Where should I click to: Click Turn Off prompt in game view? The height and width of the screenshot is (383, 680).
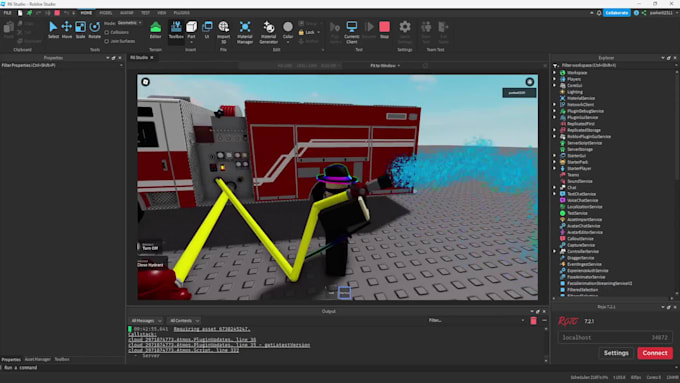(150, 247)
